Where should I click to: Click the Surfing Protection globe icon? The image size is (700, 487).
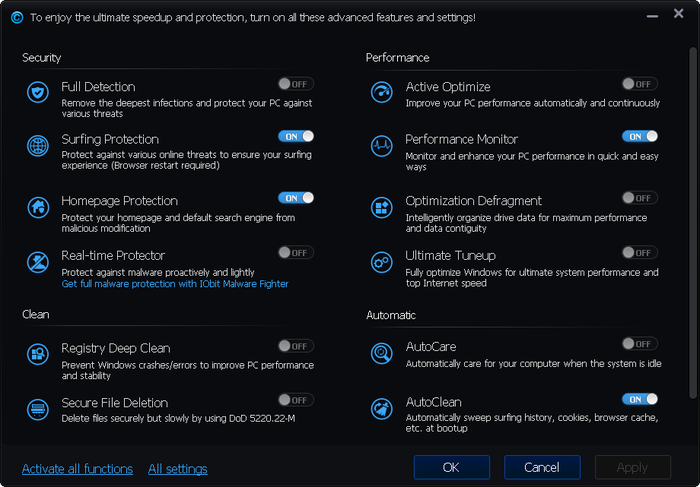tap(37, 146)
